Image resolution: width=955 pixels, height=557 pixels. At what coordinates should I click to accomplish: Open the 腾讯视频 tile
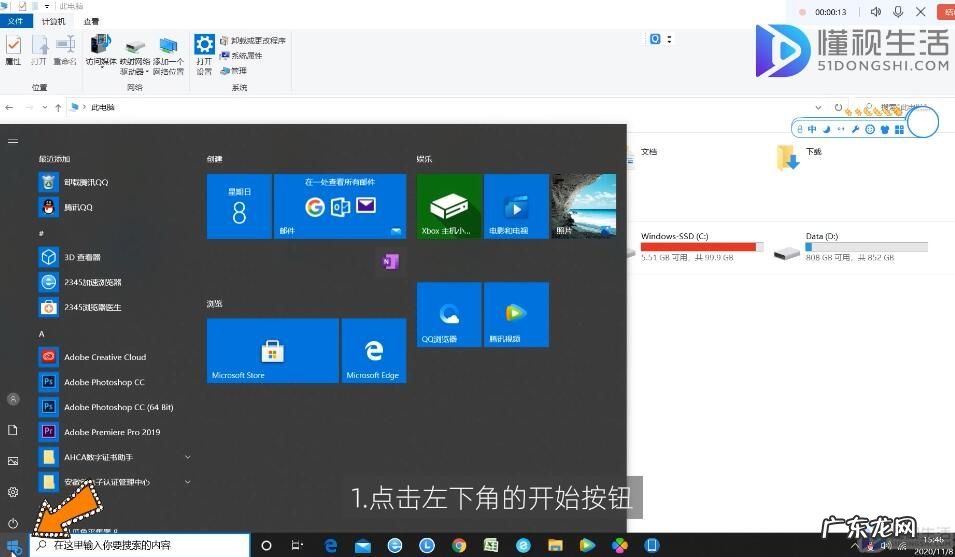tap(516, 315)
